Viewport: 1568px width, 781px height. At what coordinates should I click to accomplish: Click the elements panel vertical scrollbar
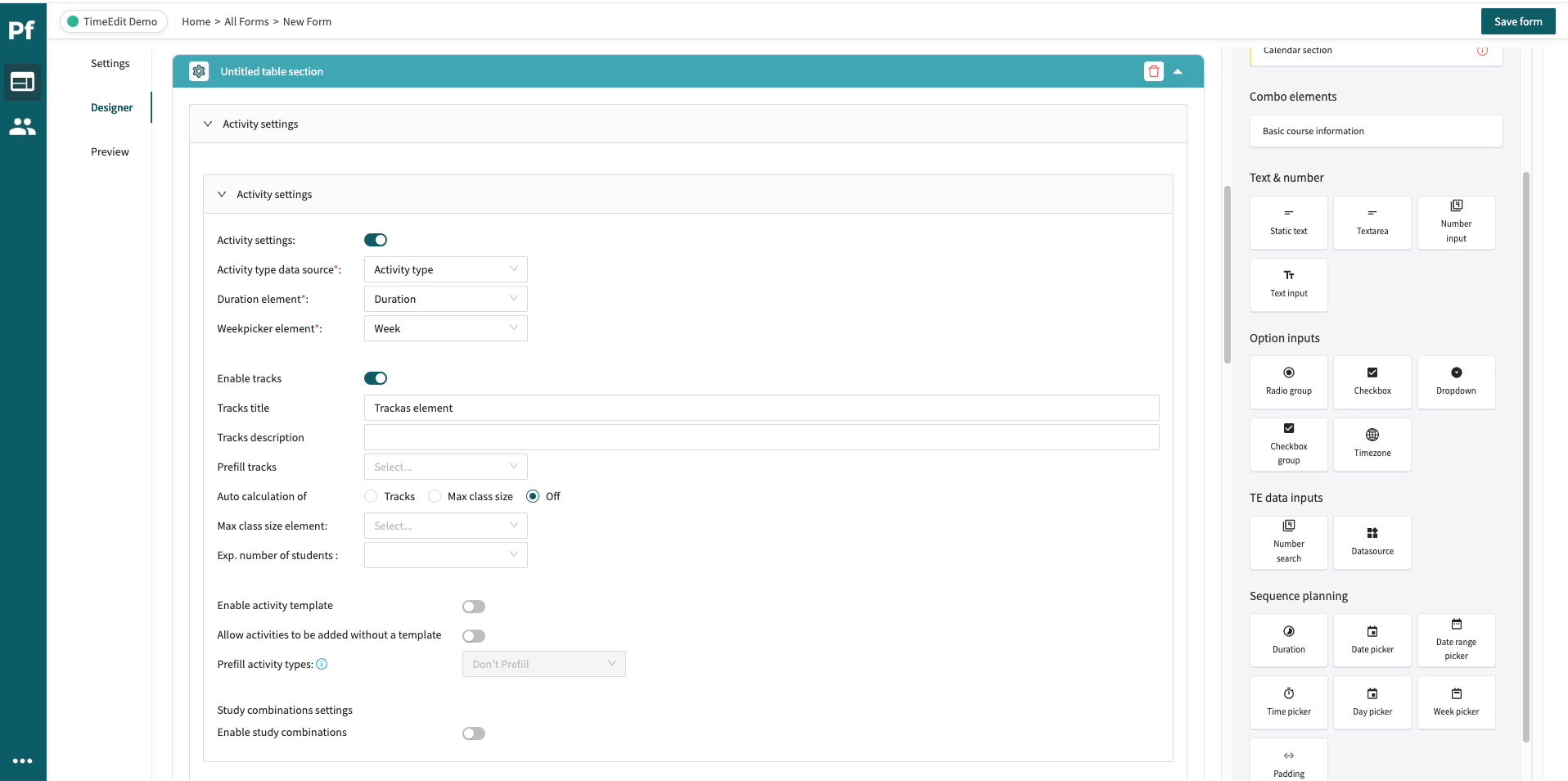pos(1525,457)
